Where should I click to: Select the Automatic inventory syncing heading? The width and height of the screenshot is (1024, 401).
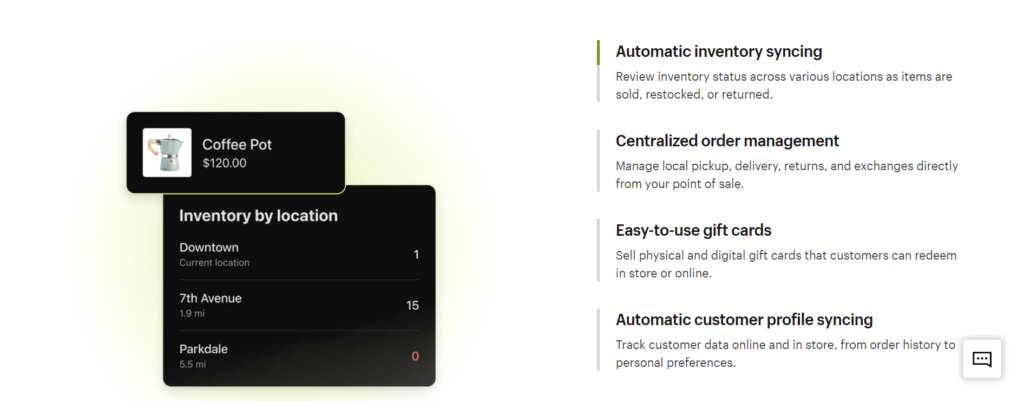tap(718, 51)
